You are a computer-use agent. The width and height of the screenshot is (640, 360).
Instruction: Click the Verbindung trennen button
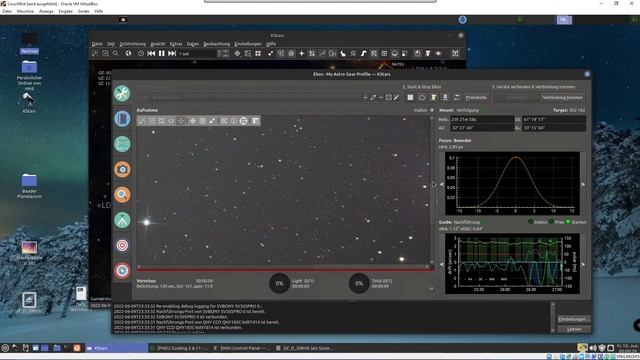click(x=562, y=98)
